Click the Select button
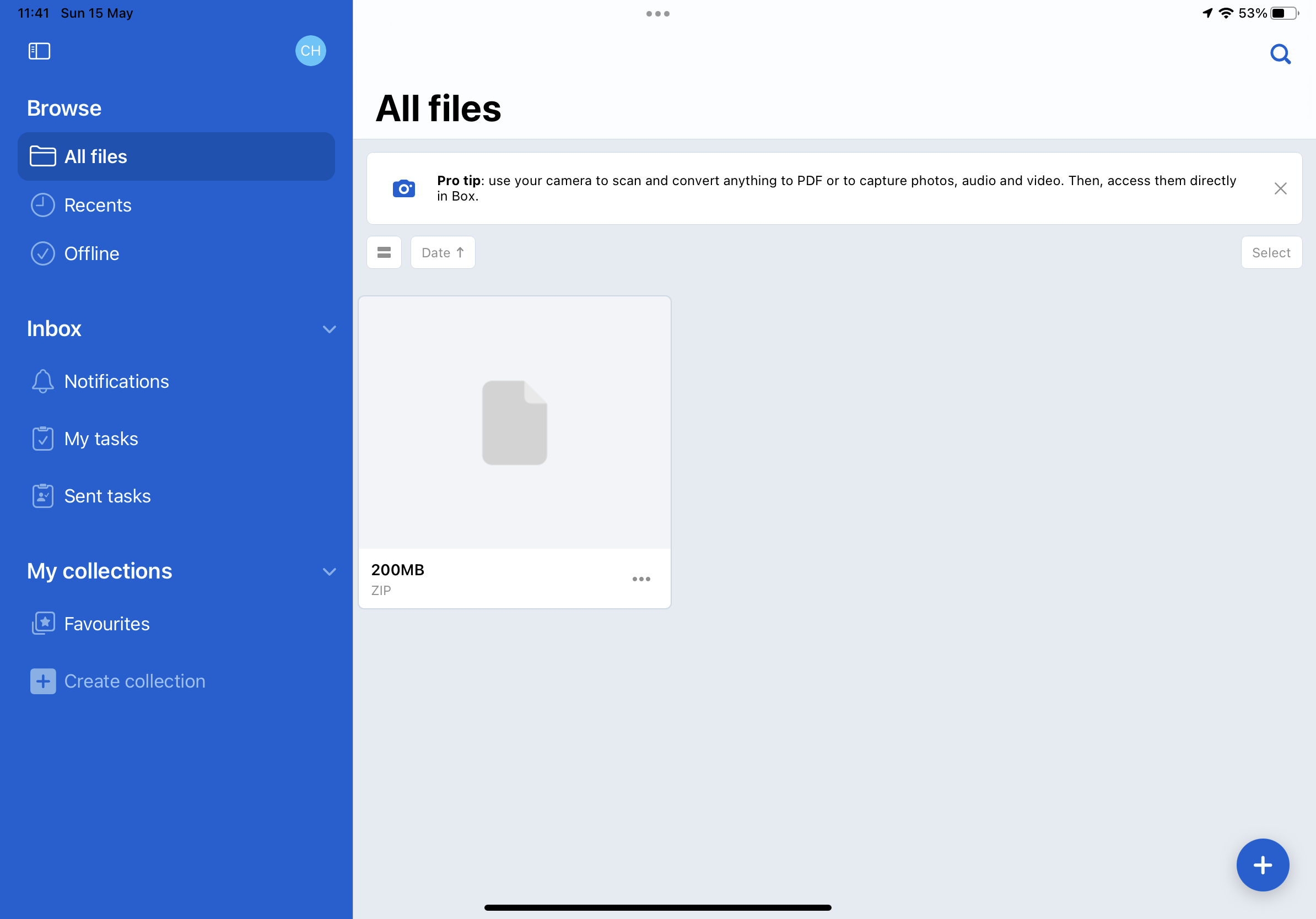The height and width of the screenshot is (919, 1316). (x=1271, y=252)
